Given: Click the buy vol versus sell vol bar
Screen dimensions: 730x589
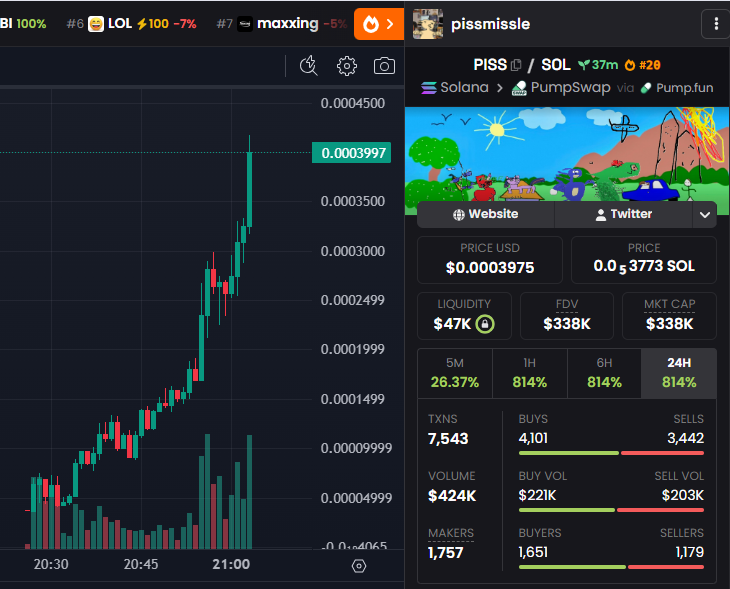Looking at the screenshot, I should point(611,510).
